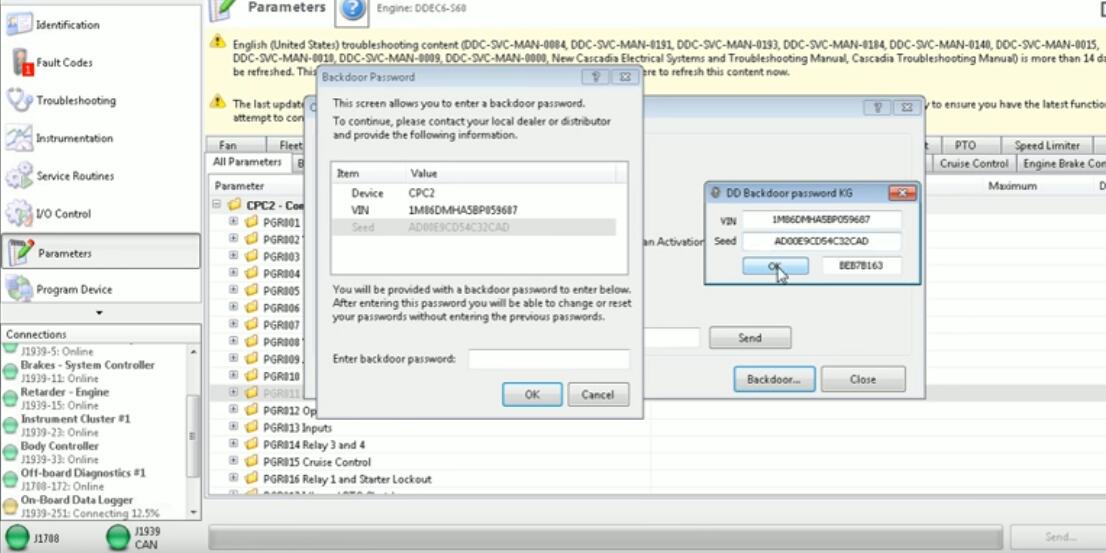Click the J1939 CAN green status indicator
The height and width of the screenshot is (553, 1106).
click(118, 537)
